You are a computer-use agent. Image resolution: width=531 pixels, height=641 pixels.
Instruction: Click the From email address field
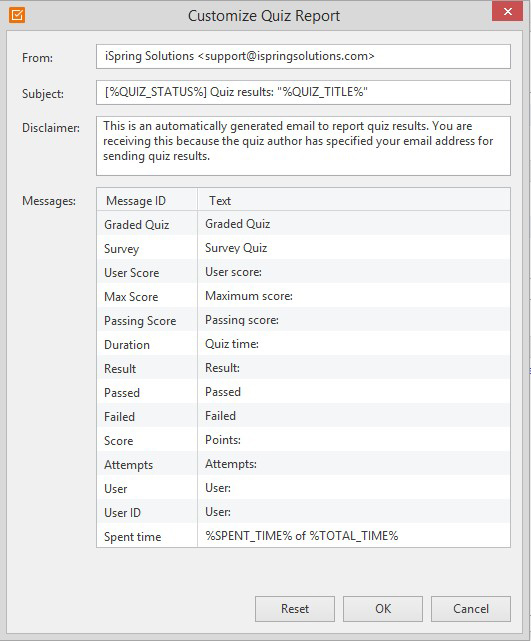pyautogui.click(x=303, y=56)
